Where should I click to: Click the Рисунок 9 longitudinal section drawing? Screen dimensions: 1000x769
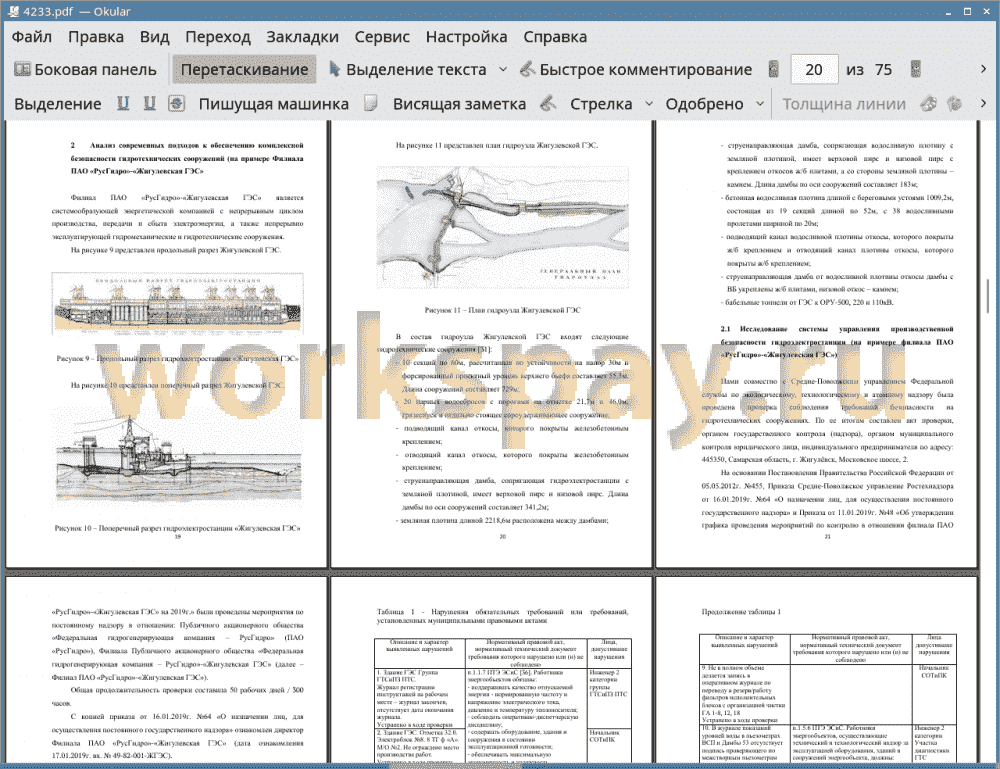(x=177, y=303)
